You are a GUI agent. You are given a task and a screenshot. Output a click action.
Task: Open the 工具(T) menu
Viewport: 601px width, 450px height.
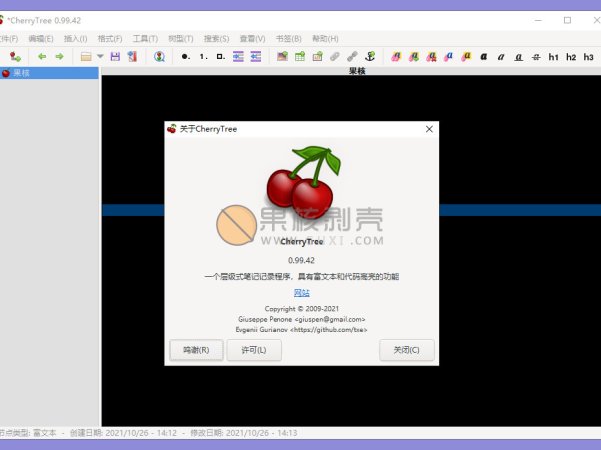click(x=145, y=39)
